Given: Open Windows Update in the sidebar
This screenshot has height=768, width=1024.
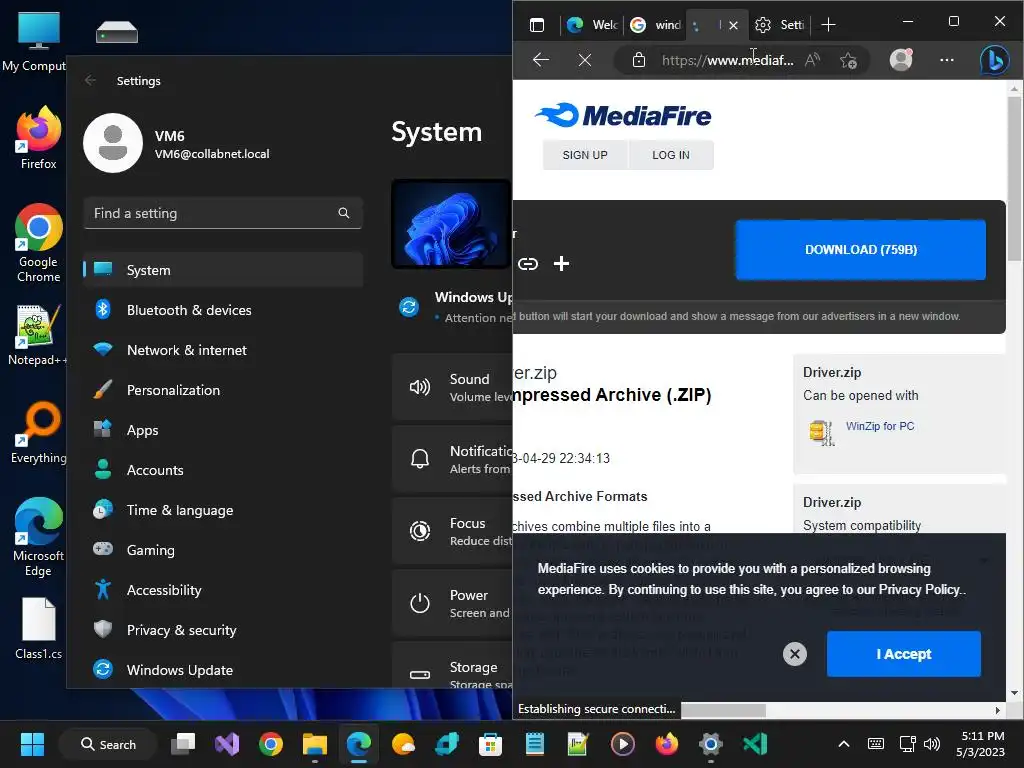Looking at the screenshot, I should [x=223, y=670].
